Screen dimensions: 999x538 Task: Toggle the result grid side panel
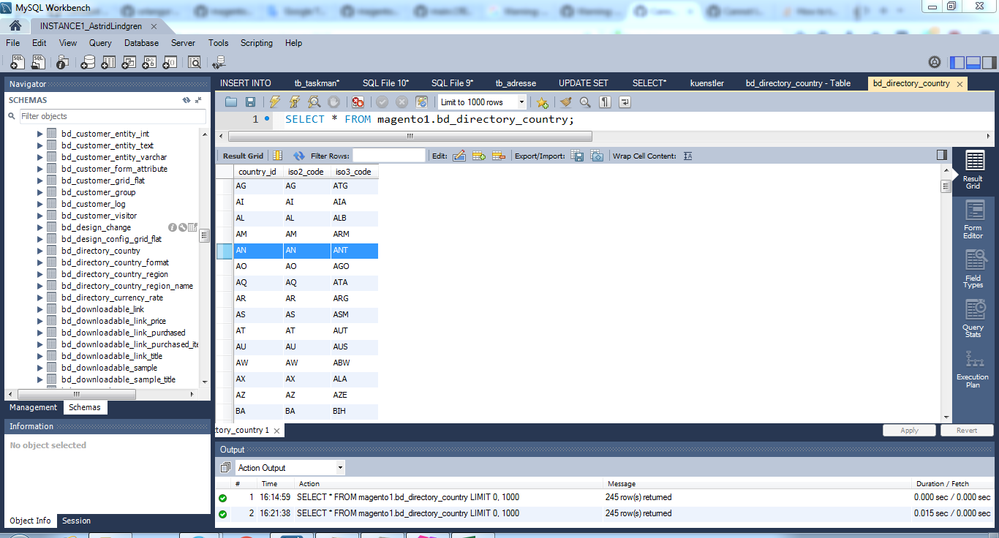[x=942, y=155]
